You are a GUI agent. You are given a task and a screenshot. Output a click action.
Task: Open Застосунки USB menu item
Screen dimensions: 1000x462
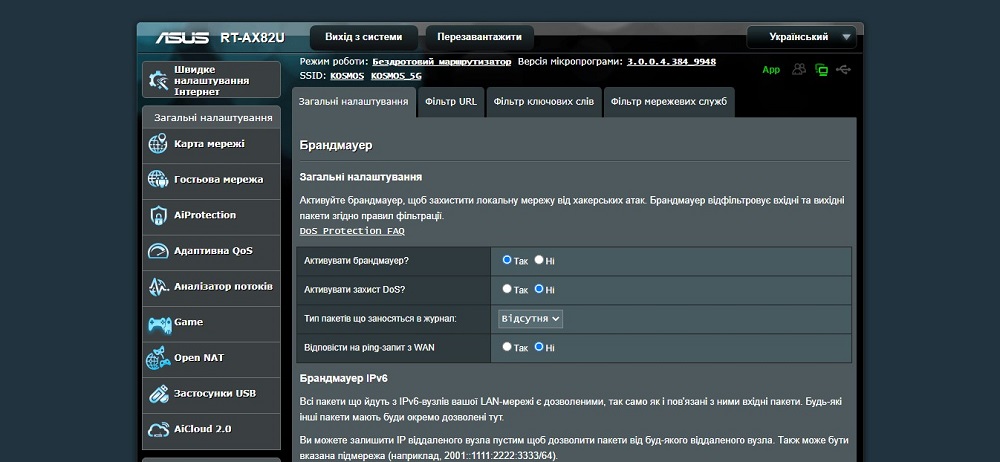click(211, 394)
